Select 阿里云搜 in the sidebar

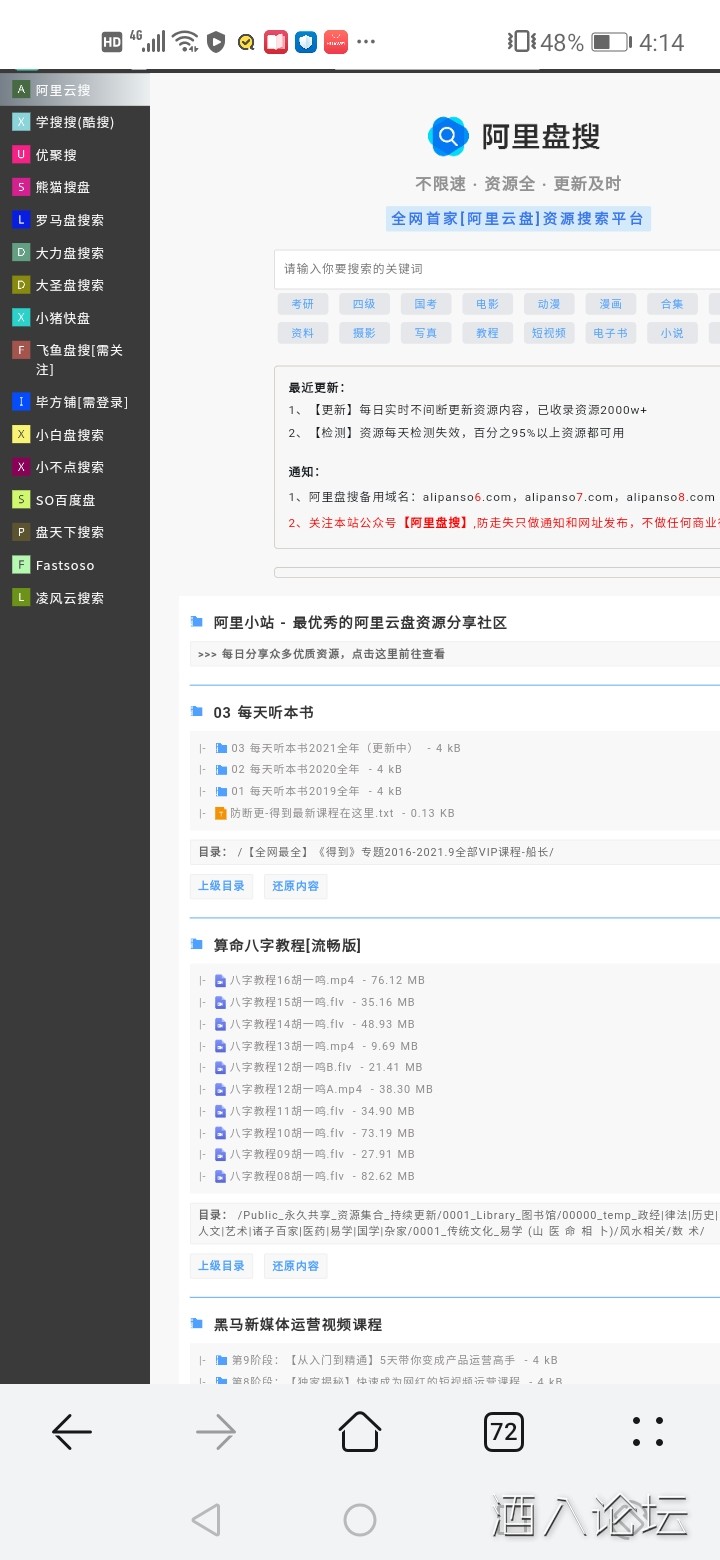75,90
